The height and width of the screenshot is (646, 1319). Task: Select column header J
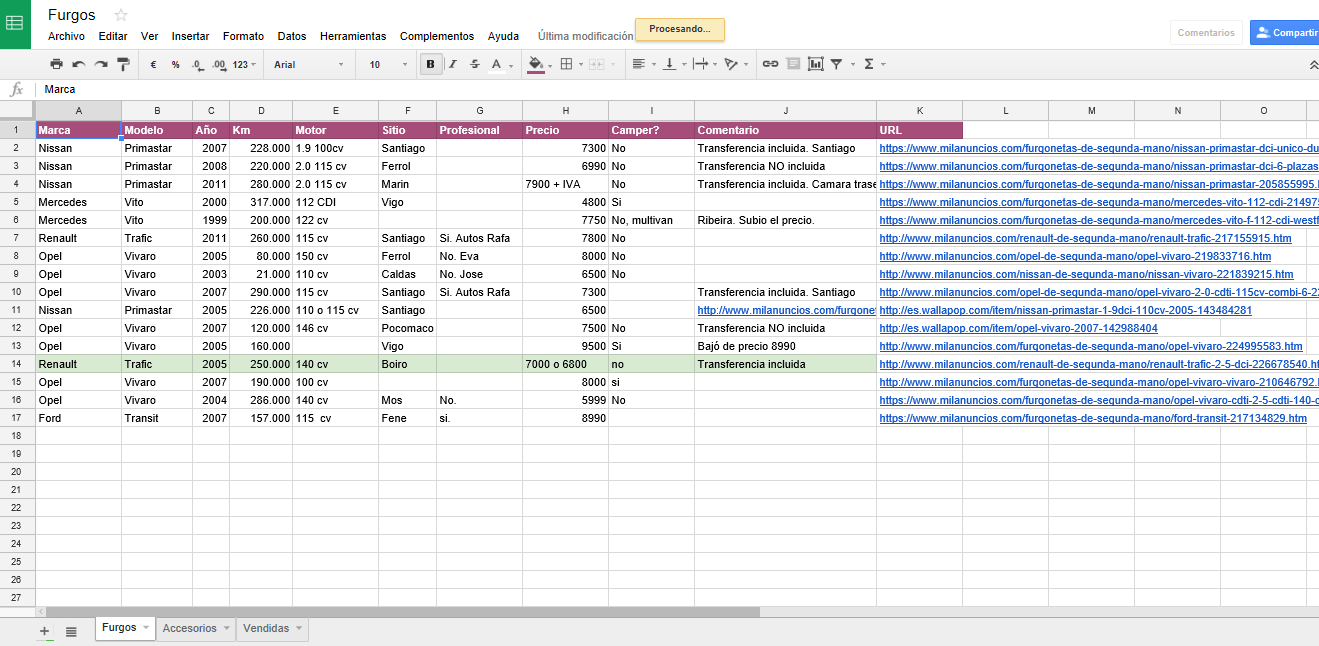pyautogui.click(x=786, y=110)
